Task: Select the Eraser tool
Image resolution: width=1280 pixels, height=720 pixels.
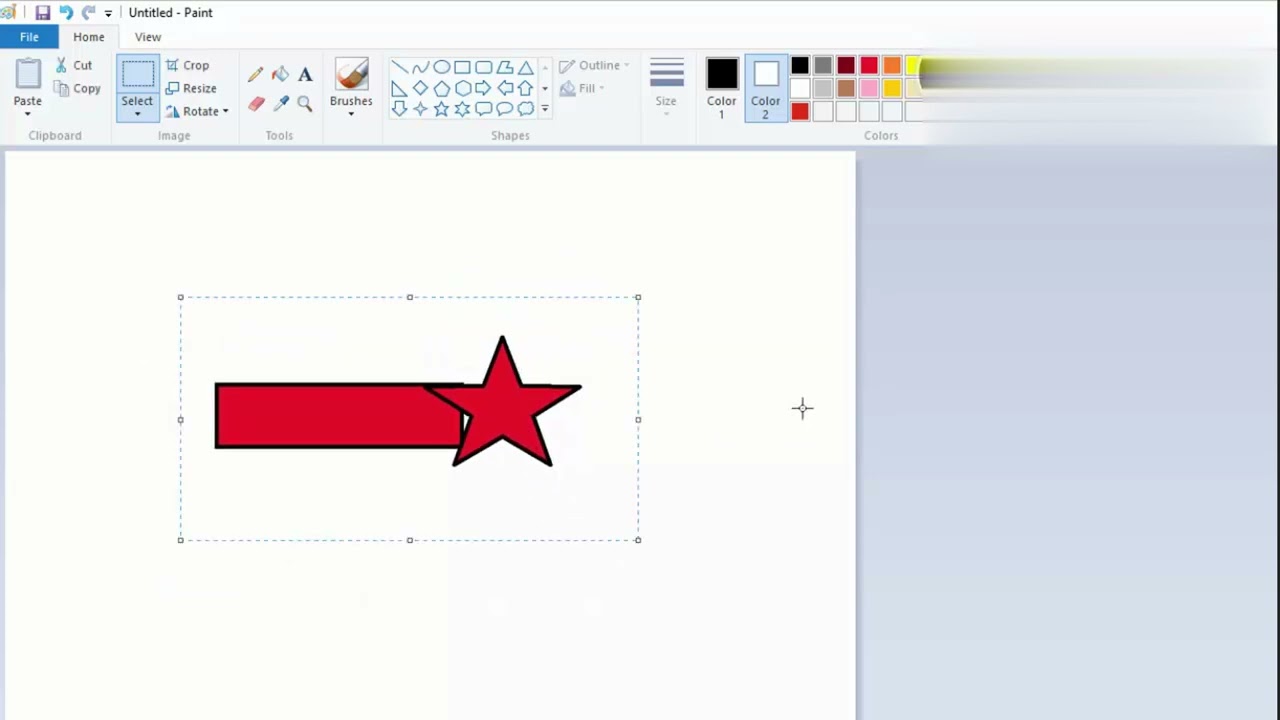Action: coord(255,103)
